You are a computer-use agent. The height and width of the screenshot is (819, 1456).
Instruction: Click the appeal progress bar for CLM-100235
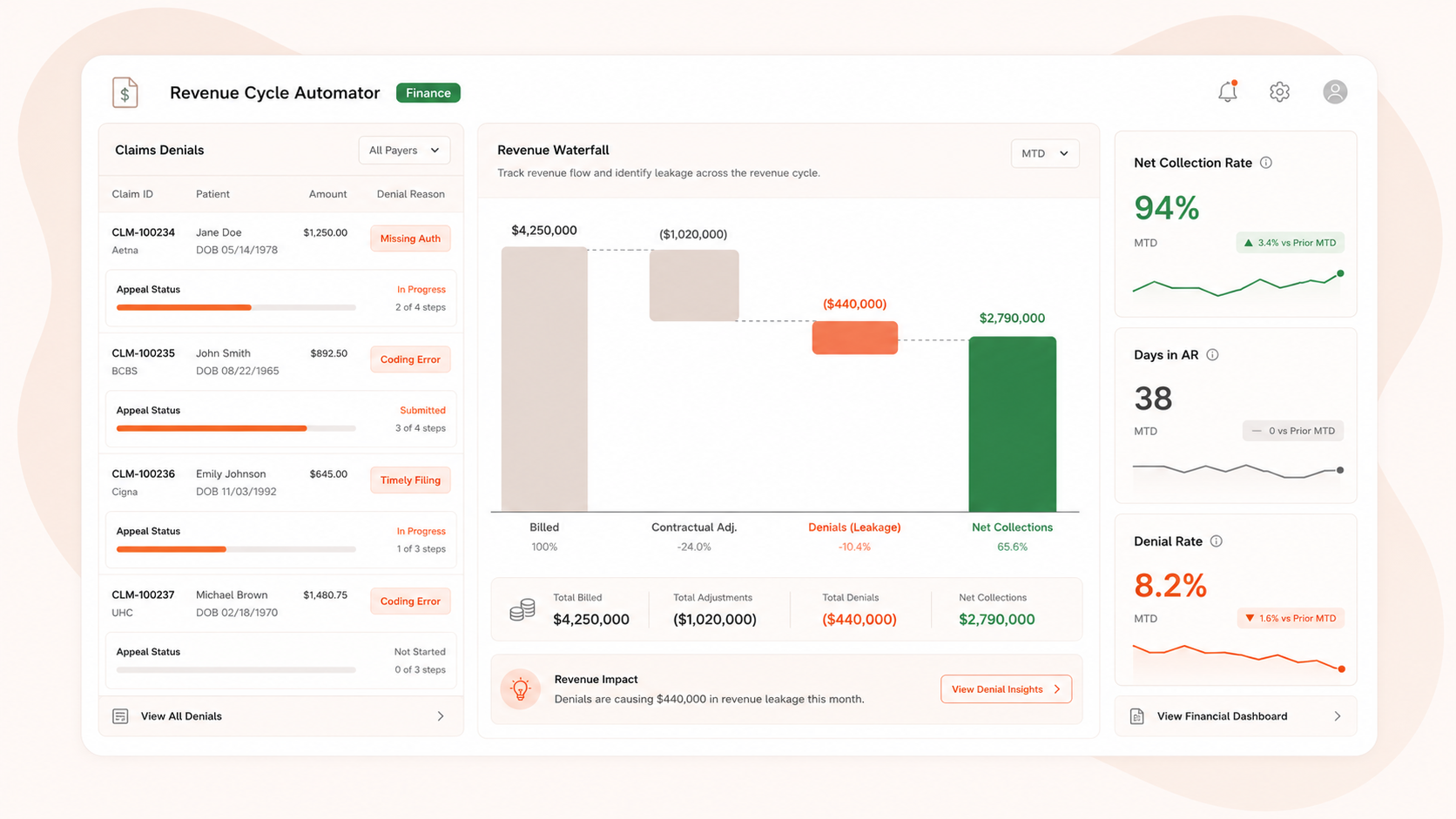pyautogui.click(x=236, y=428)
